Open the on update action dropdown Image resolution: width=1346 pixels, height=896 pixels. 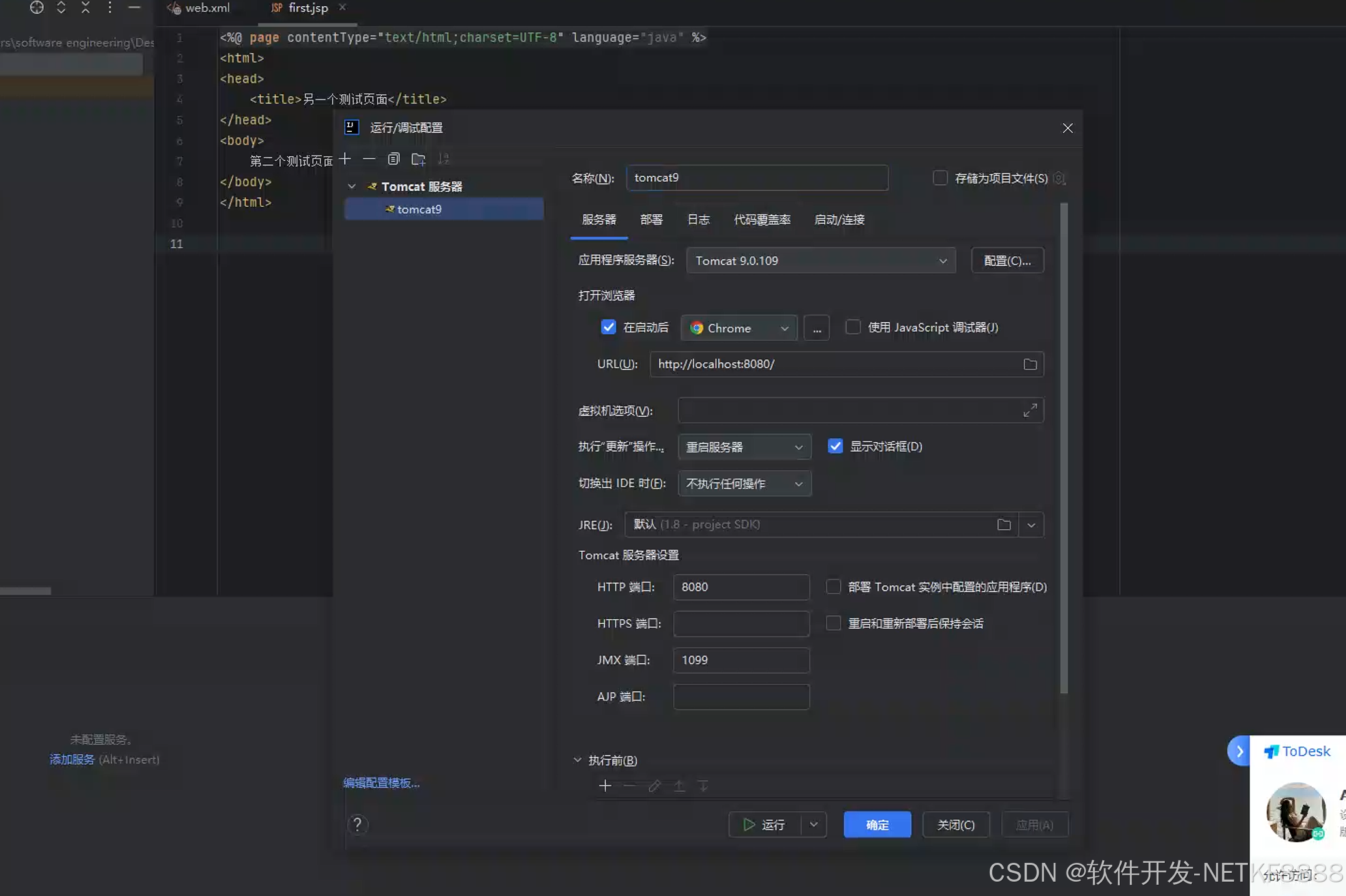[744, 447]
